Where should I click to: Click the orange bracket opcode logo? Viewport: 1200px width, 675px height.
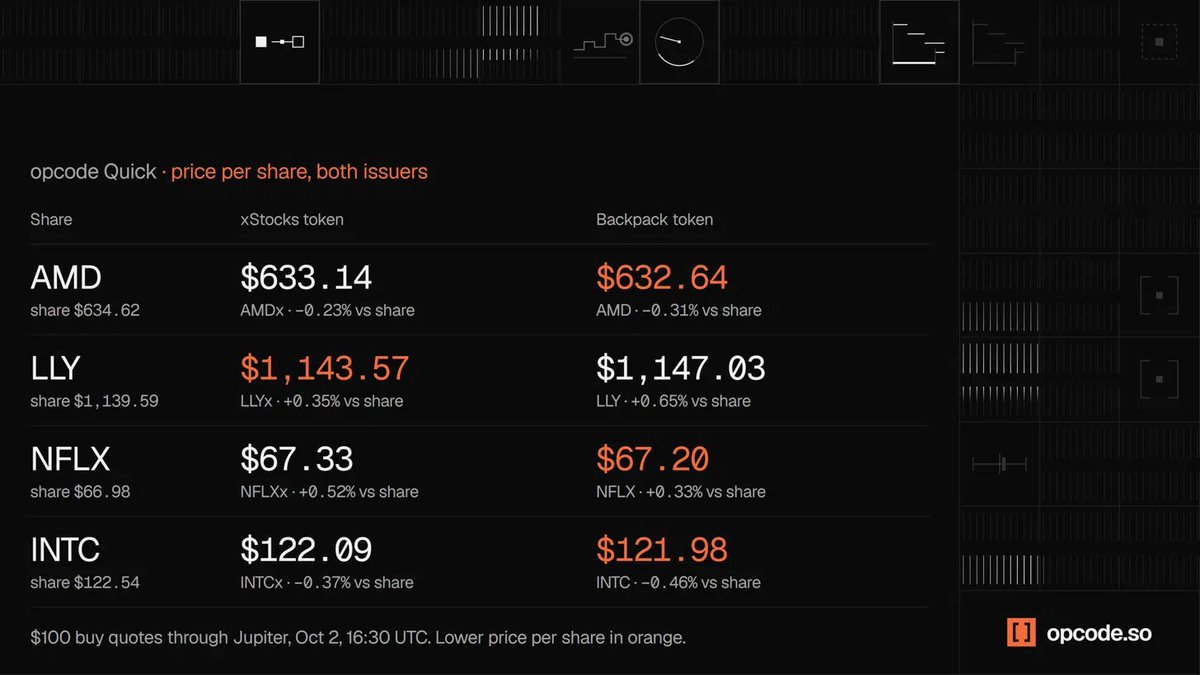[1021, 632]
